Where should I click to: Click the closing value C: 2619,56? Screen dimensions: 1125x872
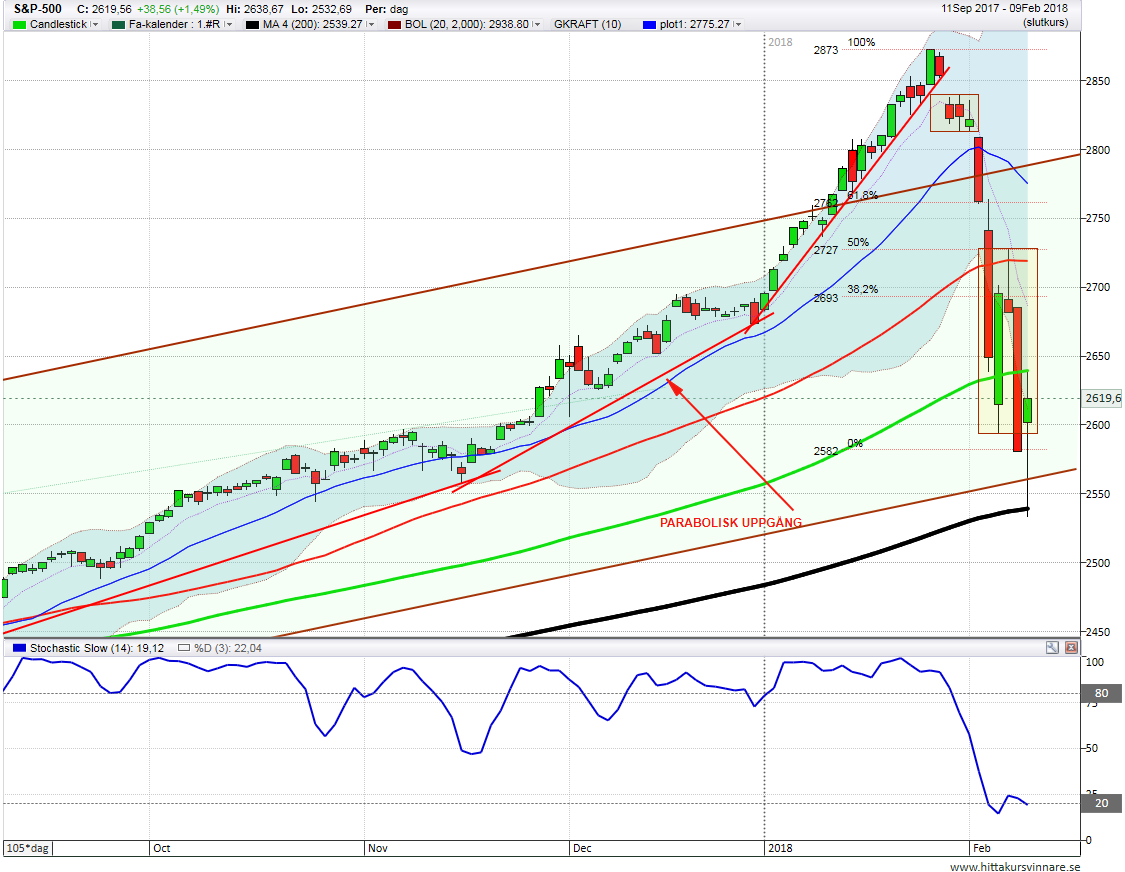(x=104, y=9)
